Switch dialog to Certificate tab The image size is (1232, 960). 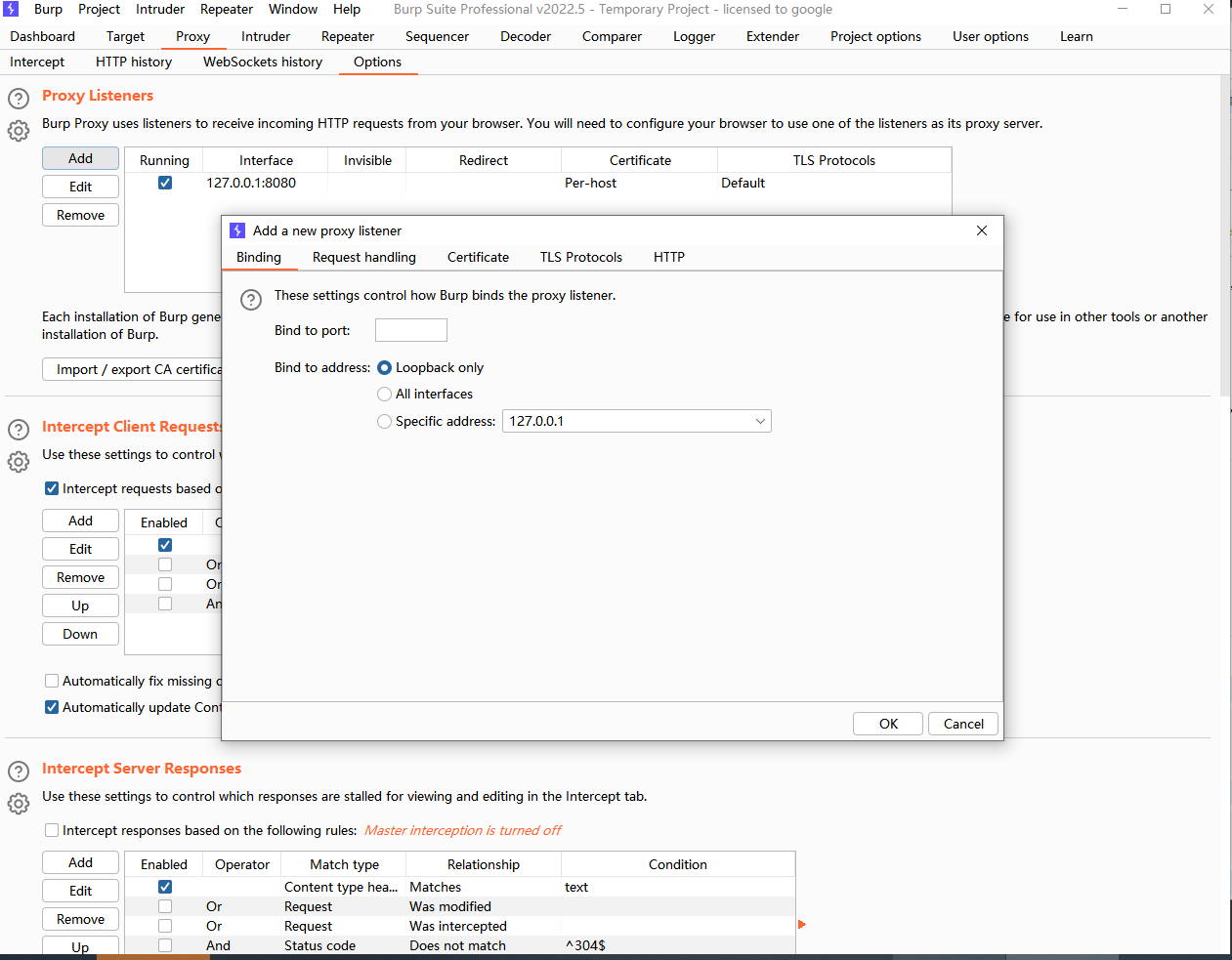[478, 257]
